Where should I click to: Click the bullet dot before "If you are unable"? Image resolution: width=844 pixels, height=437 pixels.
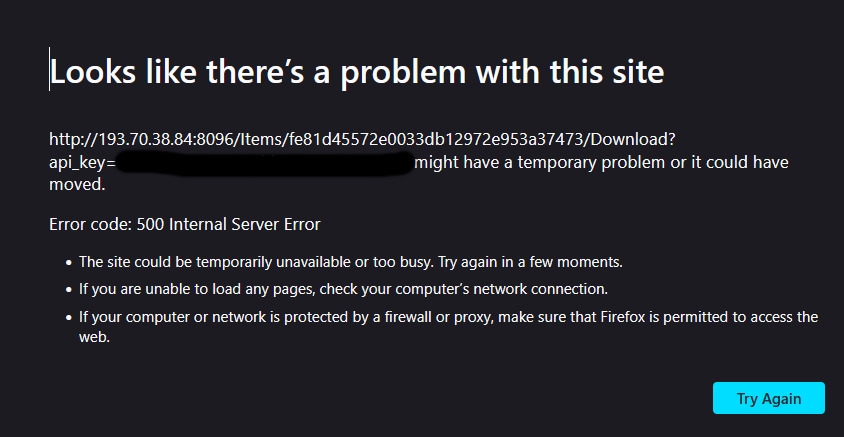(68, 290)
